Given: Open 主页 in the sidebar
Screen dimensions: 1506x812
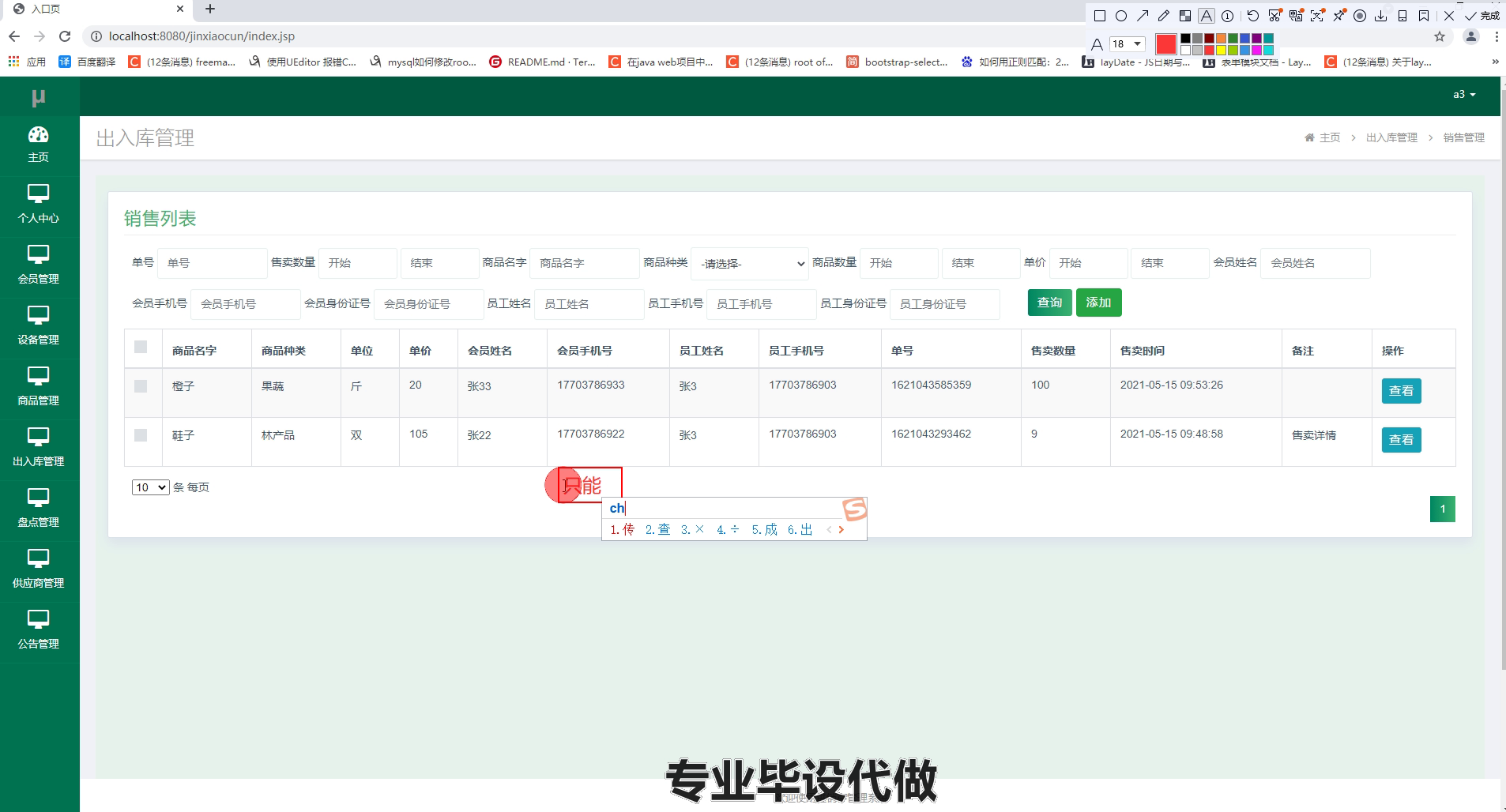Looking at the screenshot, I should 38,145.
